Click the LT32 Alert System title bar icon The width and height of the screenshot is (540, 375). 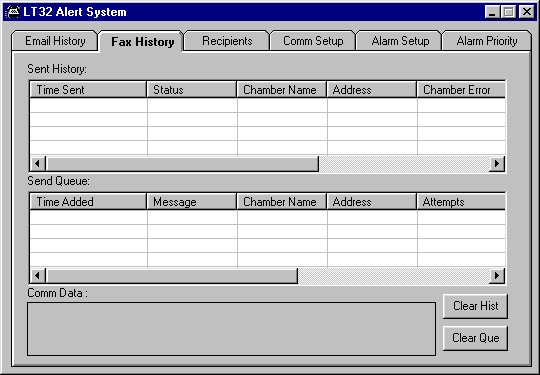[x=12, y=12]
